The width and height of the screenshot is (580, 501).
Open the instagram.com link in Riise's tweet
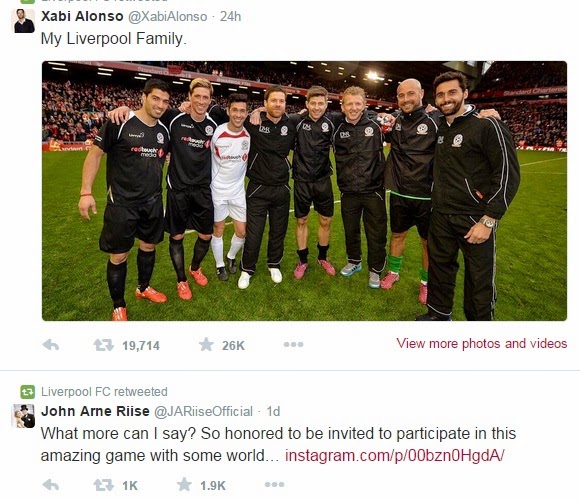(395, 455)
